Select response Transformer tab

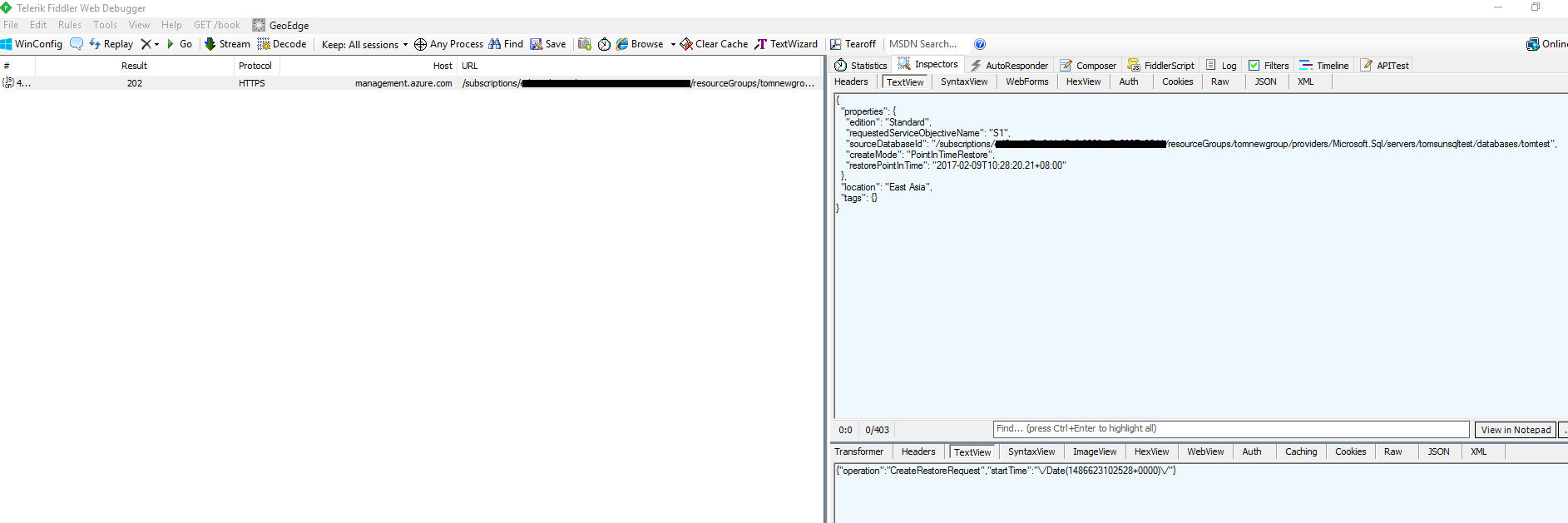click(x=859, y=451)
